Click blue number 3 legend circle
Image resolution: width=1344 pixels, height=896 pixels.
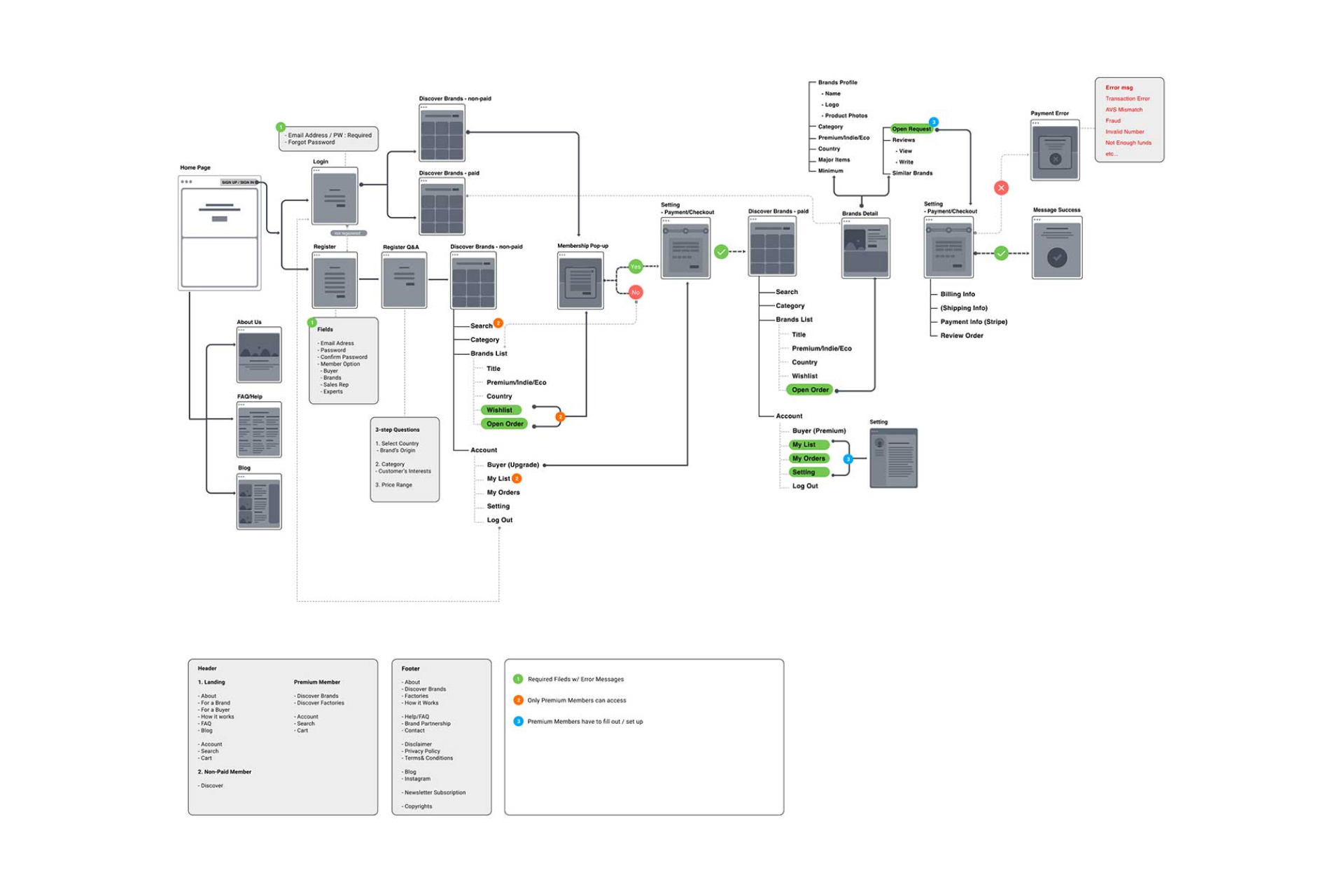point(518,721)
